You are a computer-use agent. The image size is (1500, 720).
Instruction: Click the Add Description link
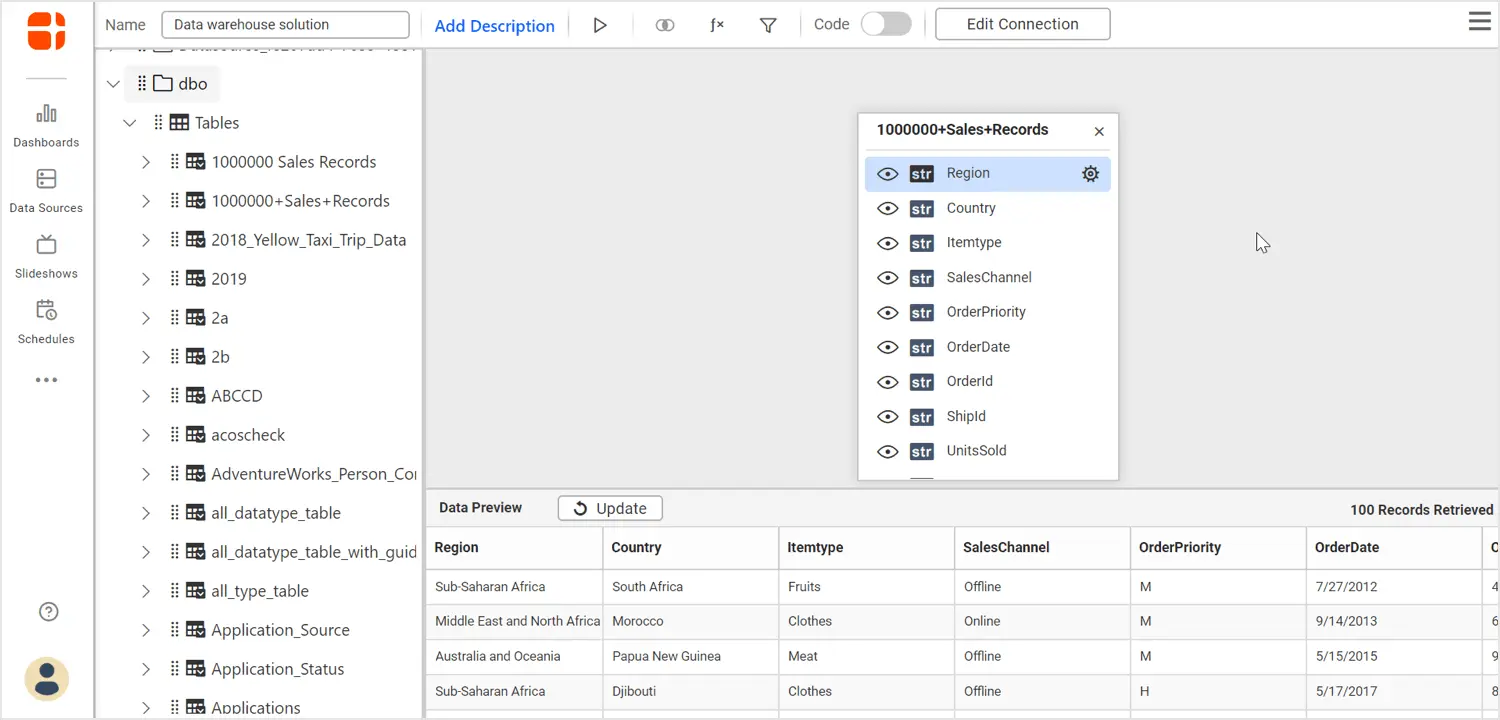point(494,26)
